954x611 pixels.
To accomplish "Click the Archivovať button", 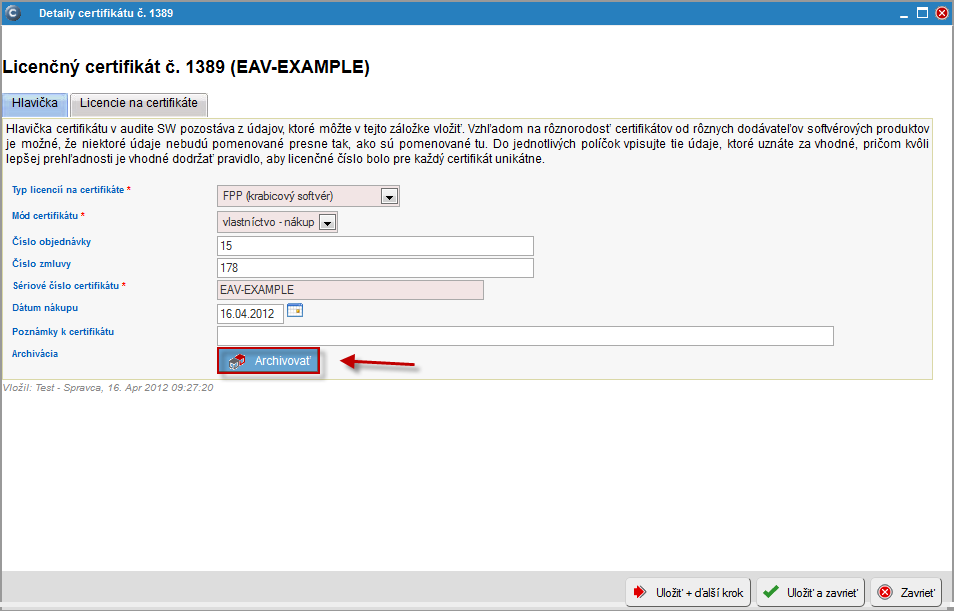I will click(268, 361).
